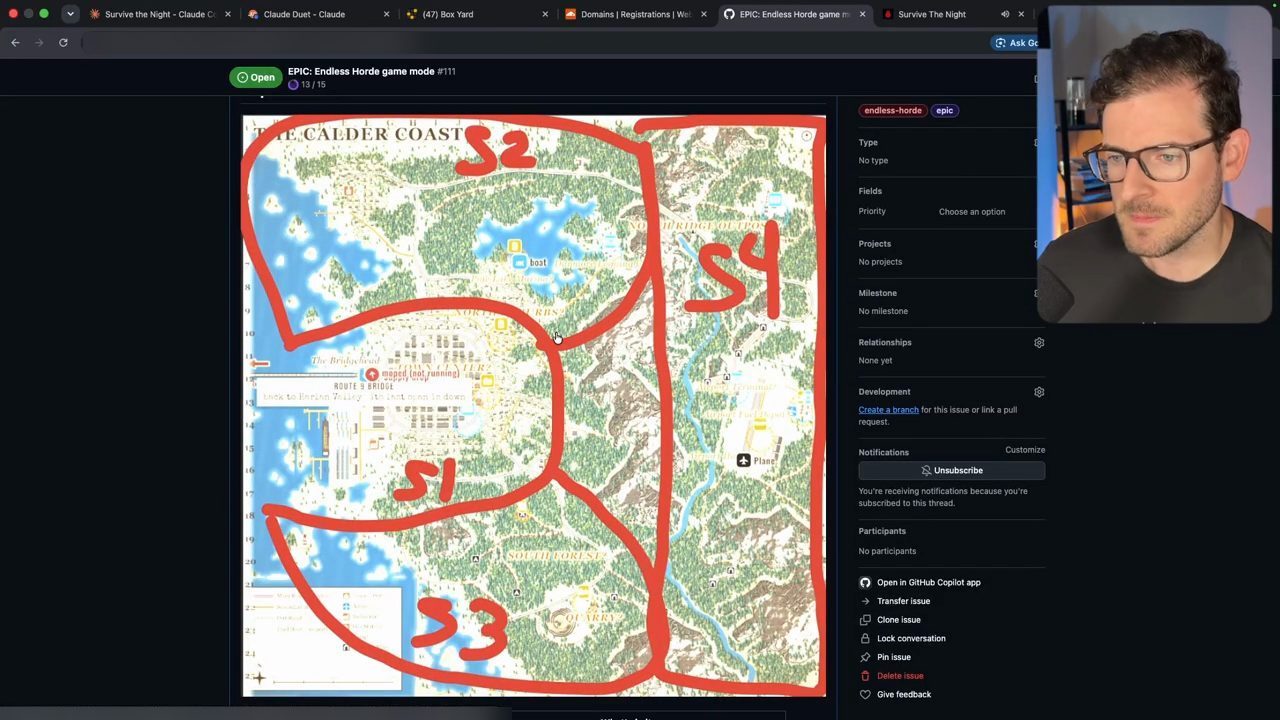Click the Plane marker icon on map
The image size is (1280, 720).
[x=743, y=460]
